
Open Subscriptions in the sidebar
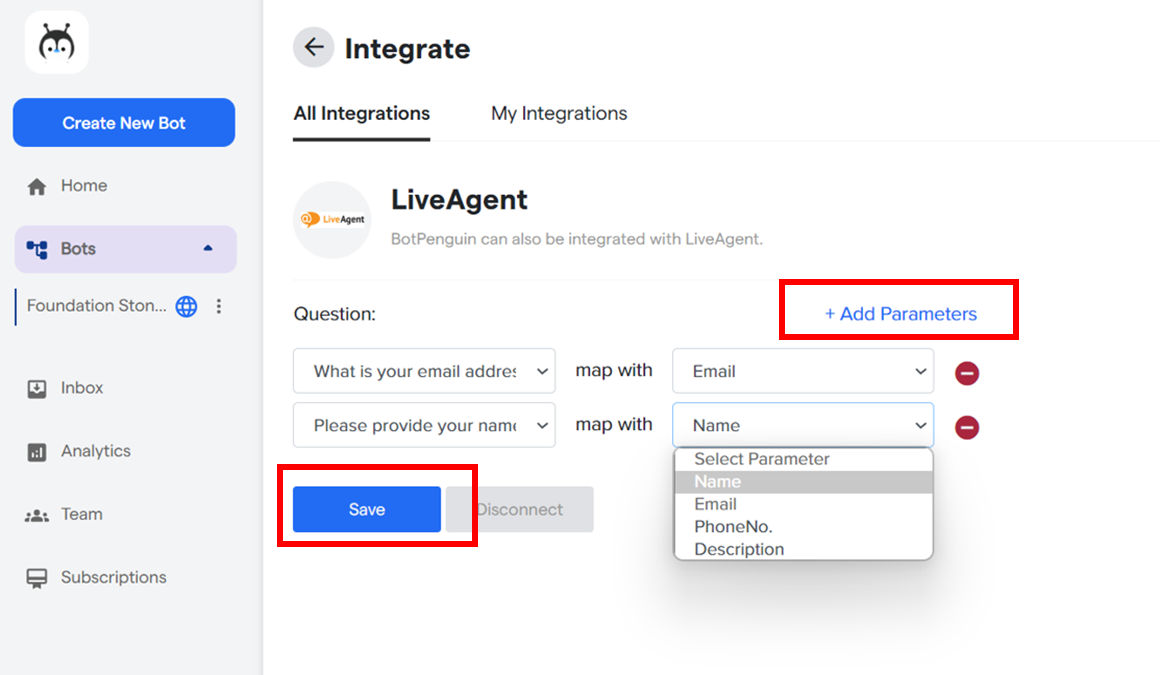(113, 577)
